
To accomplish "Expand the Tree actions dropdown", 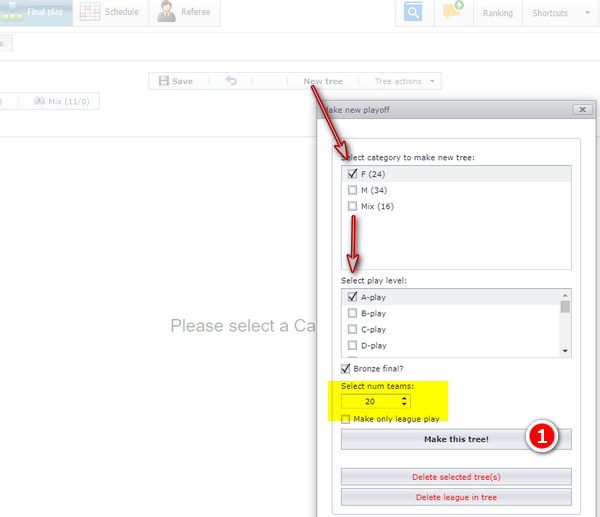I will (401, 81).
